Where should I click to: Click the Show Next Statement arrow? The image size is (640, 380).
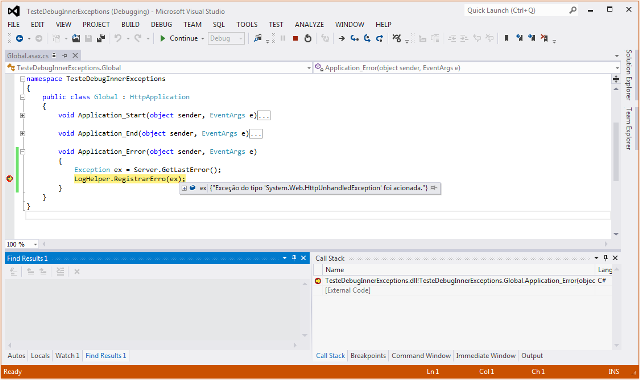(342, 38)
